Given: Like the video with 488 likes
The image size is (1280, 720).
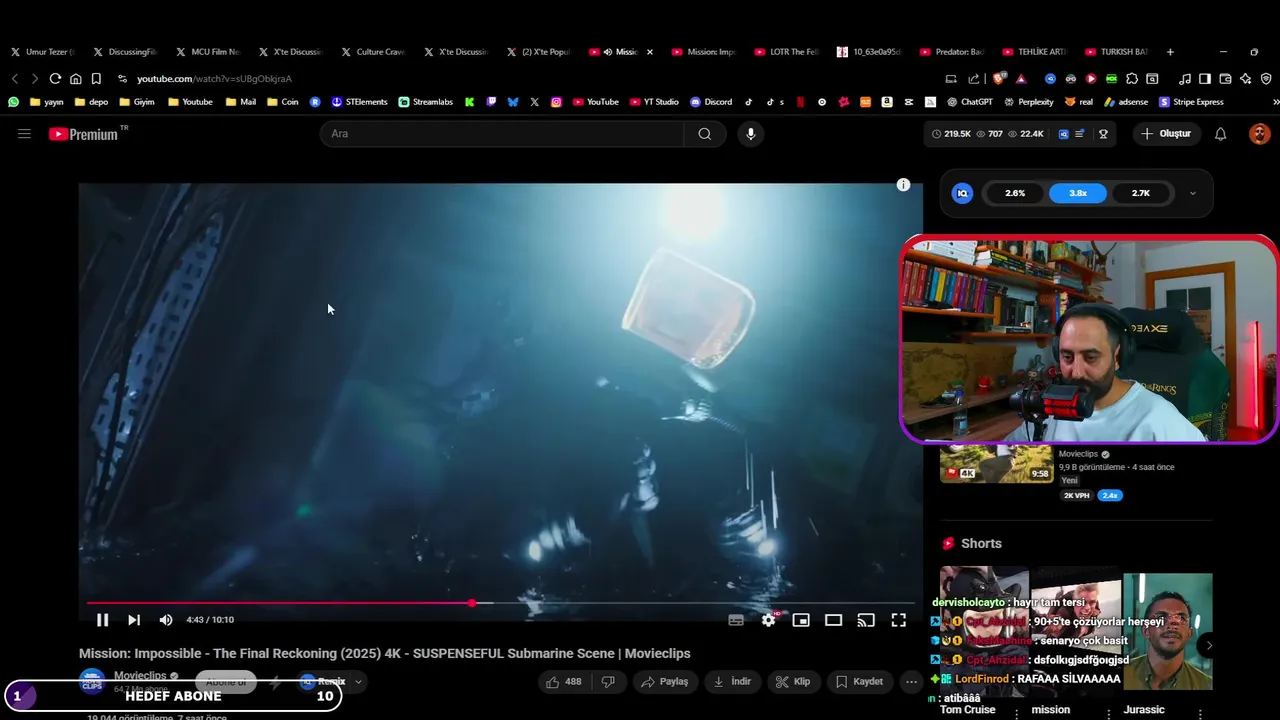Looking at the screenshot, I should pos(563,682).
